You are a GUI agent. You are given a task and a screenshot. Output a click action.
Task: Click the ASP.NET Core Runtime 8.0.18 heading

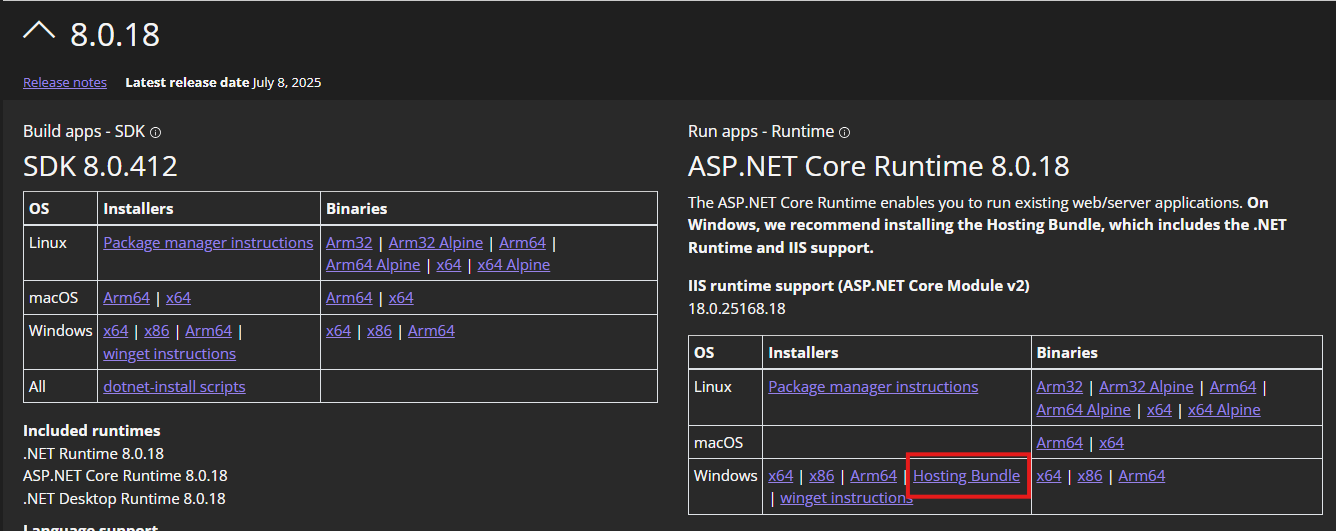point(879,165)
